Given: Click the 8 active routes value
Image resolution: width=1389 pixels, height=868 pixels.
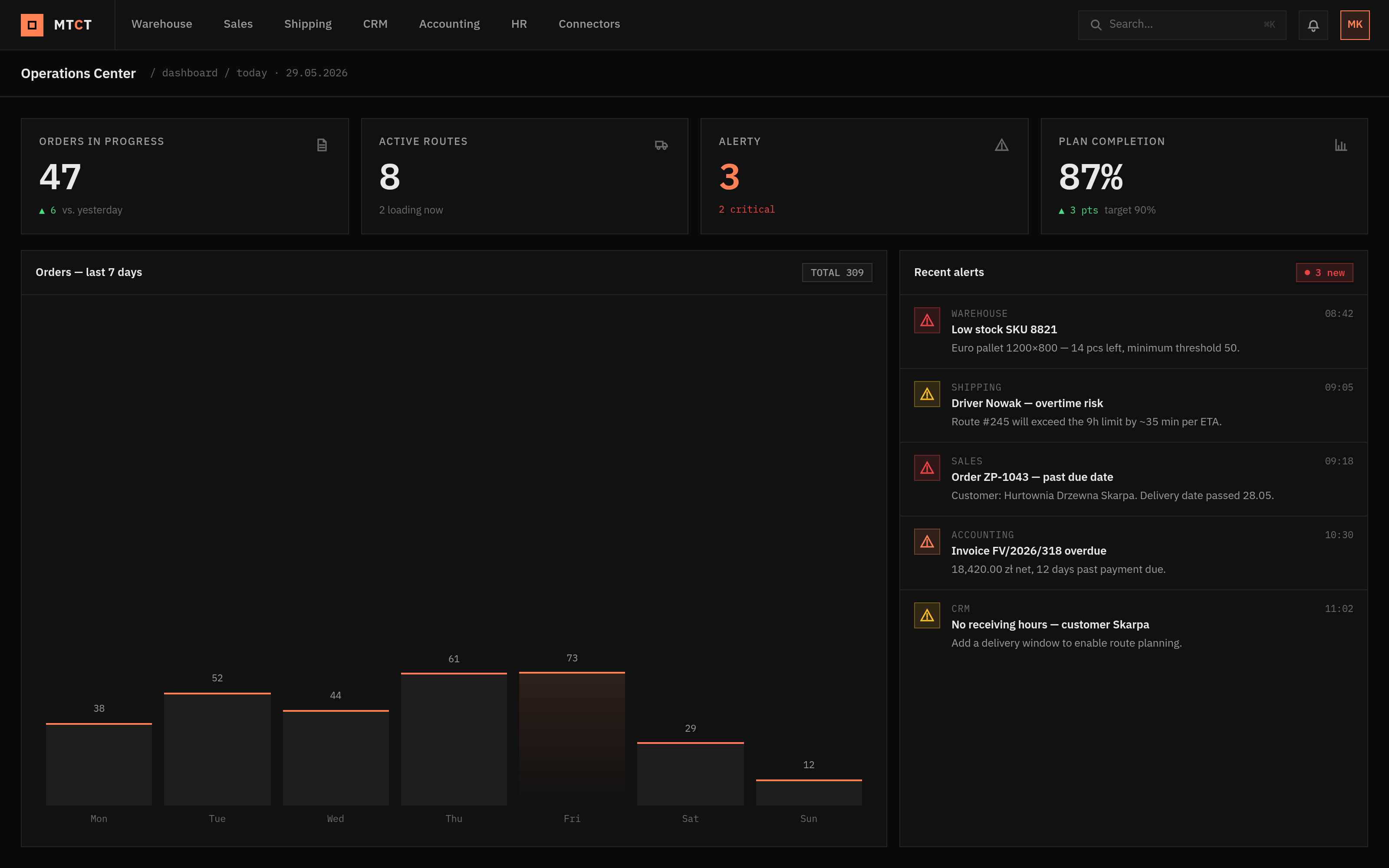Looking at the screenshot, I should tap(390, 177).
